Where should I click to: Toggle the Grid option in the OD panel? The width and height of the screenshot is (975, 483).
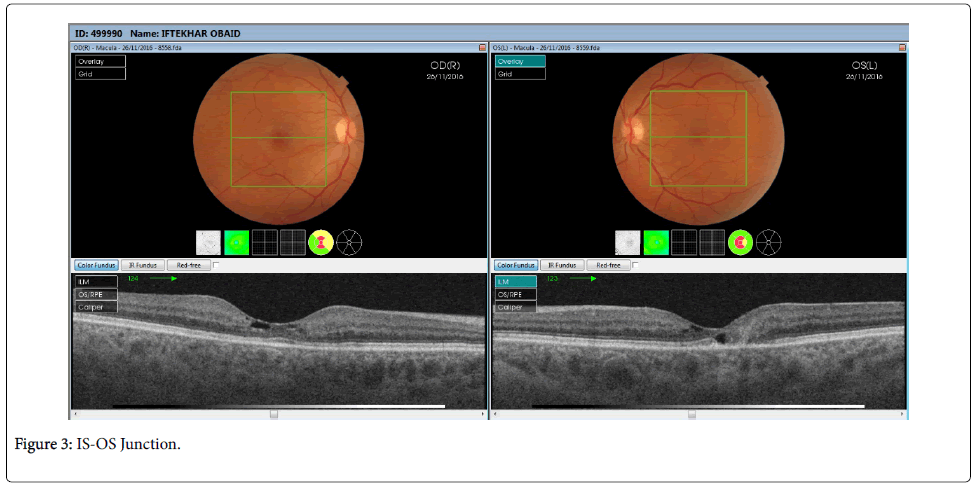coord(100,74)
